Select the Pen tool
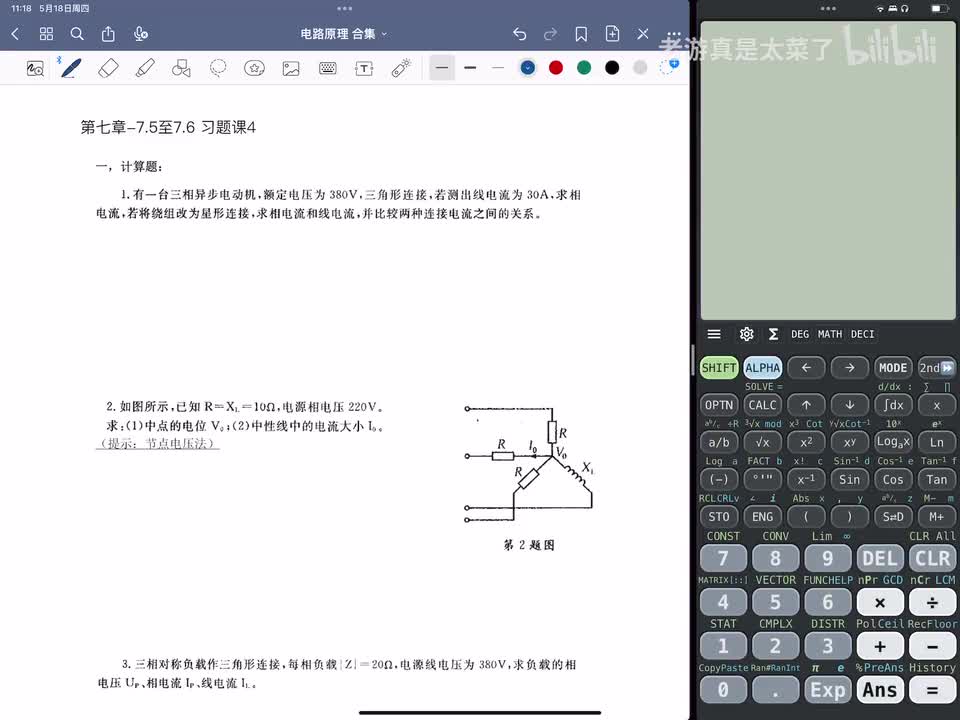The image size is (960, 720). (x=71, y=68)
